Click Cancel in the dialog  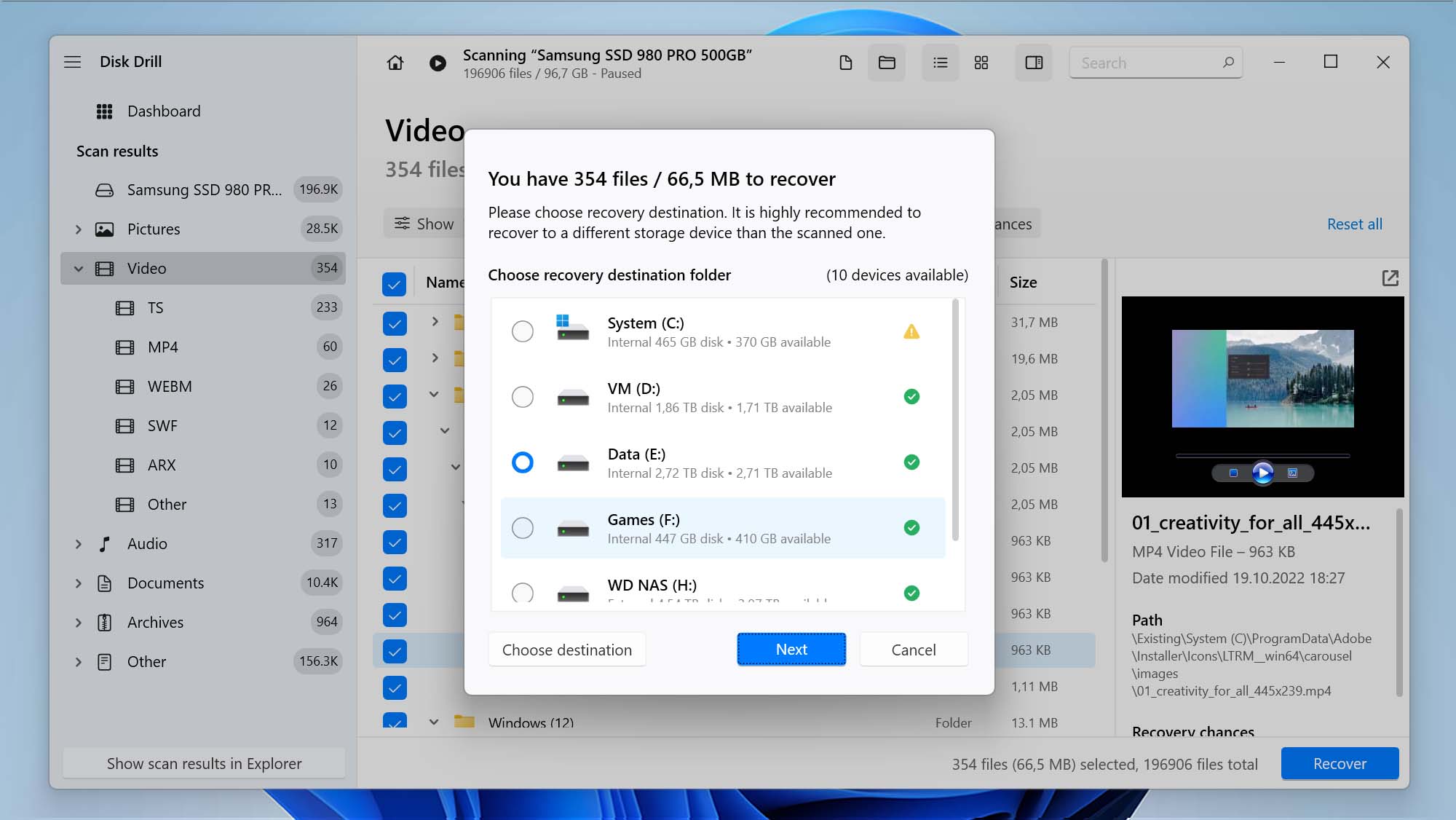click(914, 650)
